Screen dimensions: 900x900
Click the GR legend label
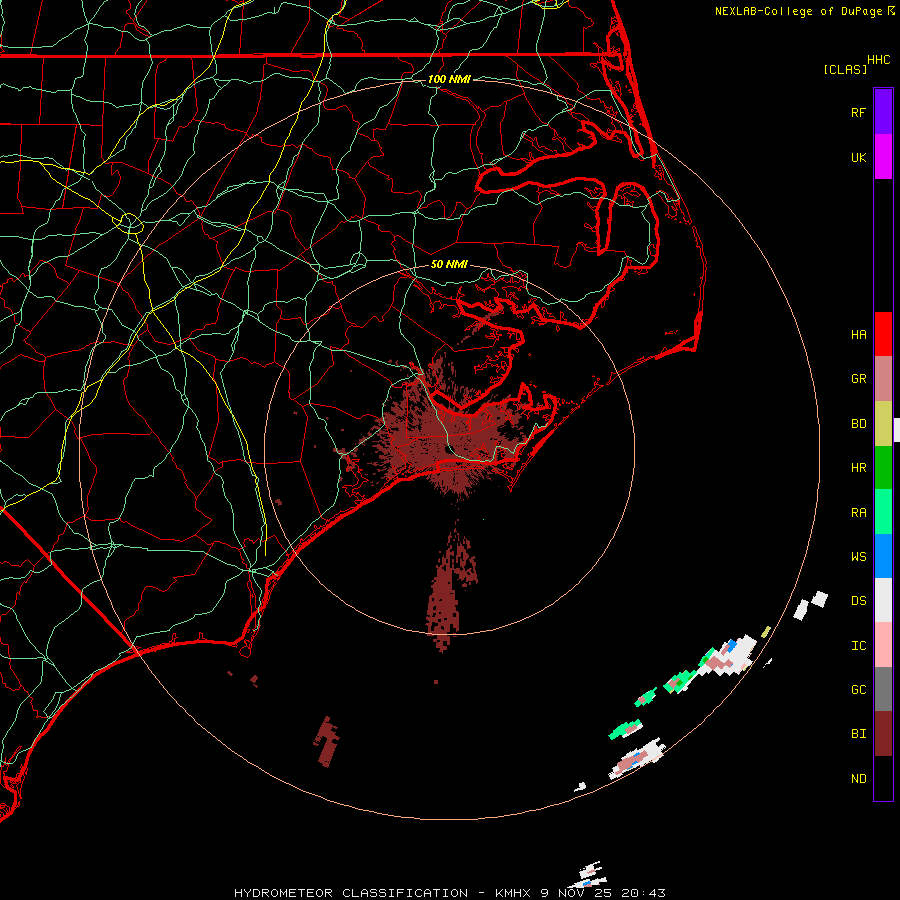[858, 379]
